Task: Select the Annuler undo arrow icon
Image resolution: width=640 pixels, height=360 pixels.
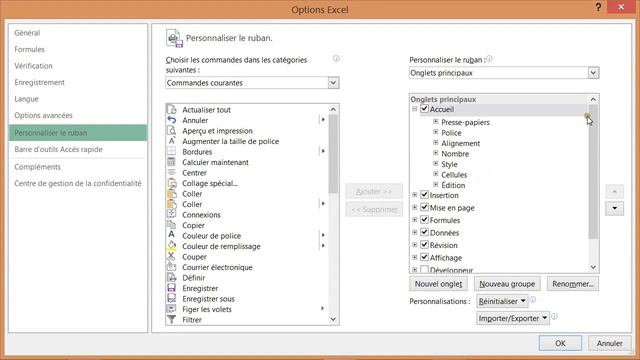Action: coord(172,120)
